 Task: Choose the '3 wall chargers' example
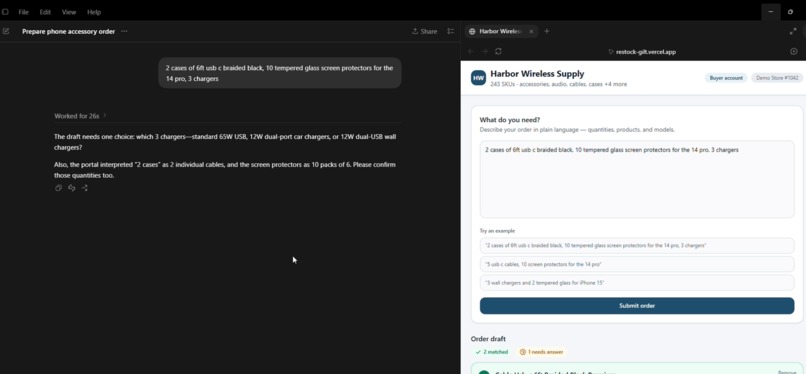637,283
